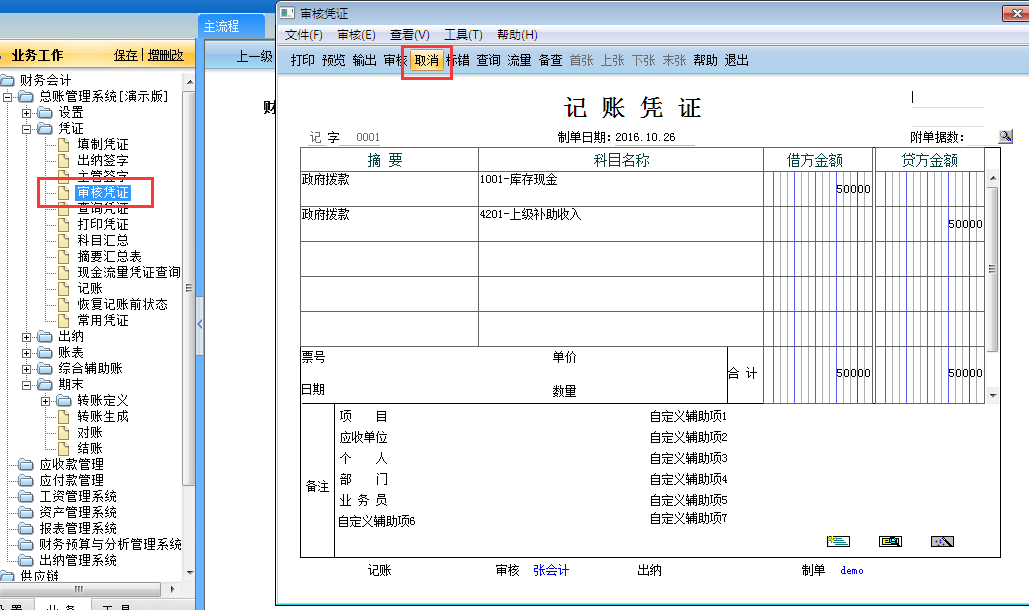Screen dimensions: 1029x610
Task: Click the 流量 cash flow toolbar icon
Action: tap(518, 59)
